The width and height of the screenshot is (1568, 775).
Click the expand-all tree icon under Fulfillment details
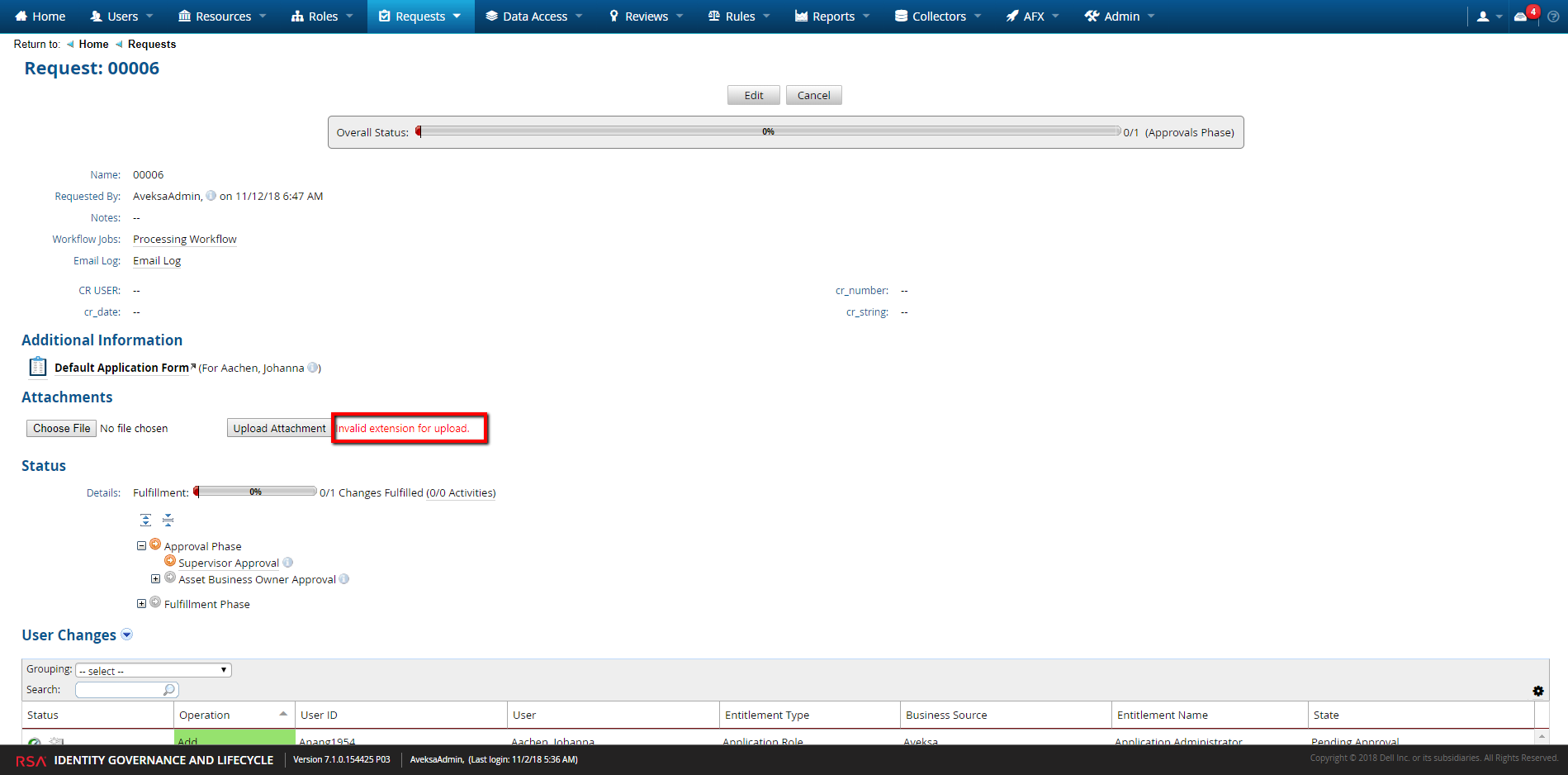pyautogui.click(x=146, y=520)
